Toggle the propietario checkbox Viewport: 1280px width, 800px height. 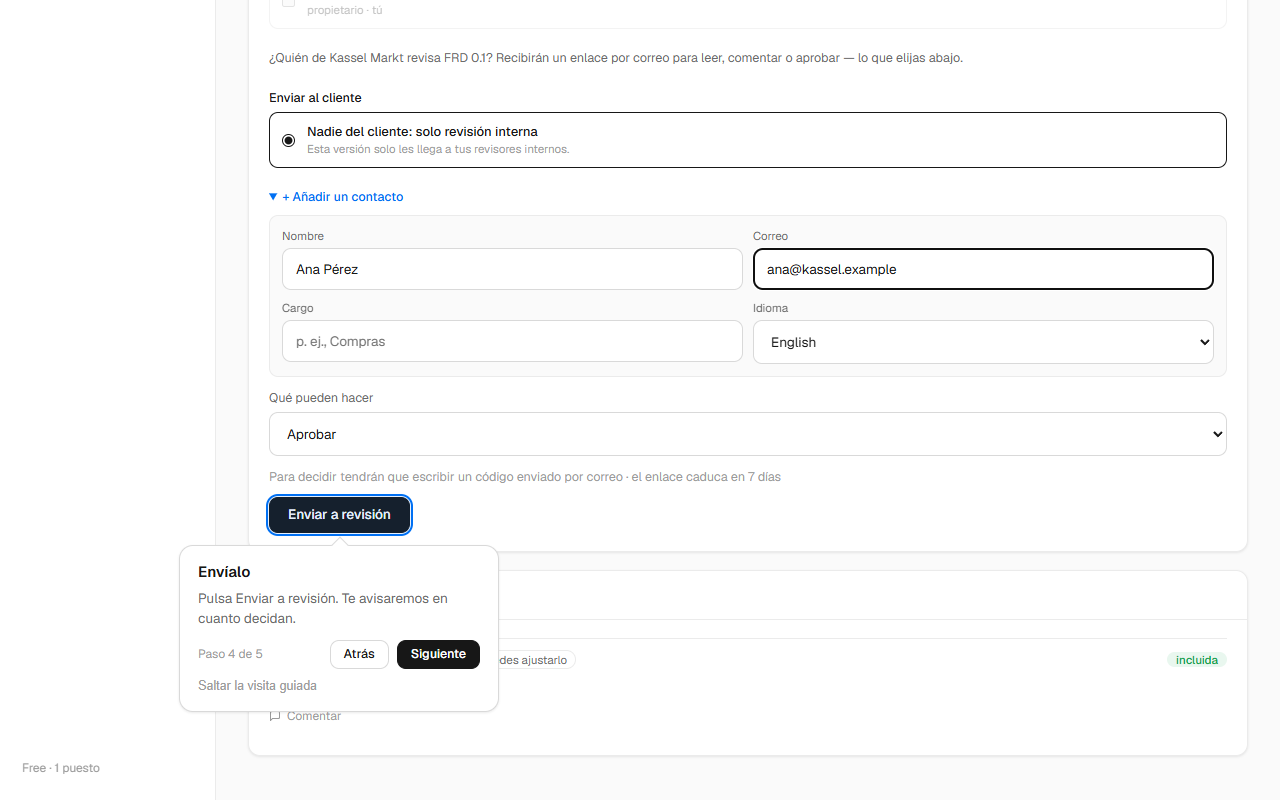pos(288,3)
